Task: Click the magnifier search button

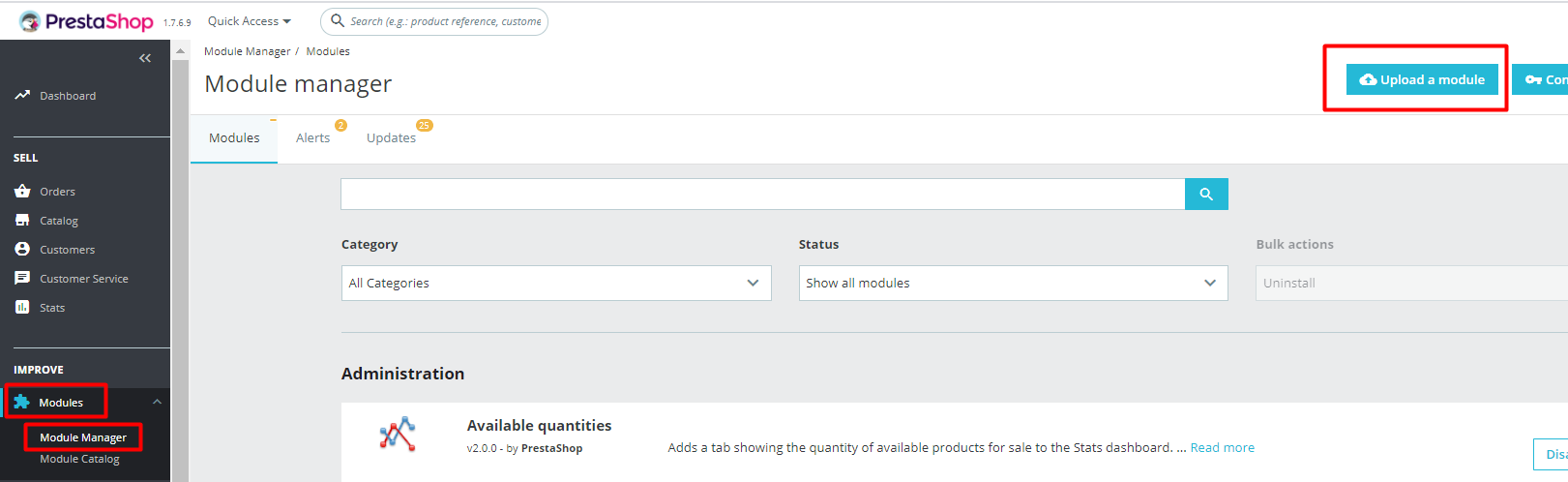Action: (1206, 195)
